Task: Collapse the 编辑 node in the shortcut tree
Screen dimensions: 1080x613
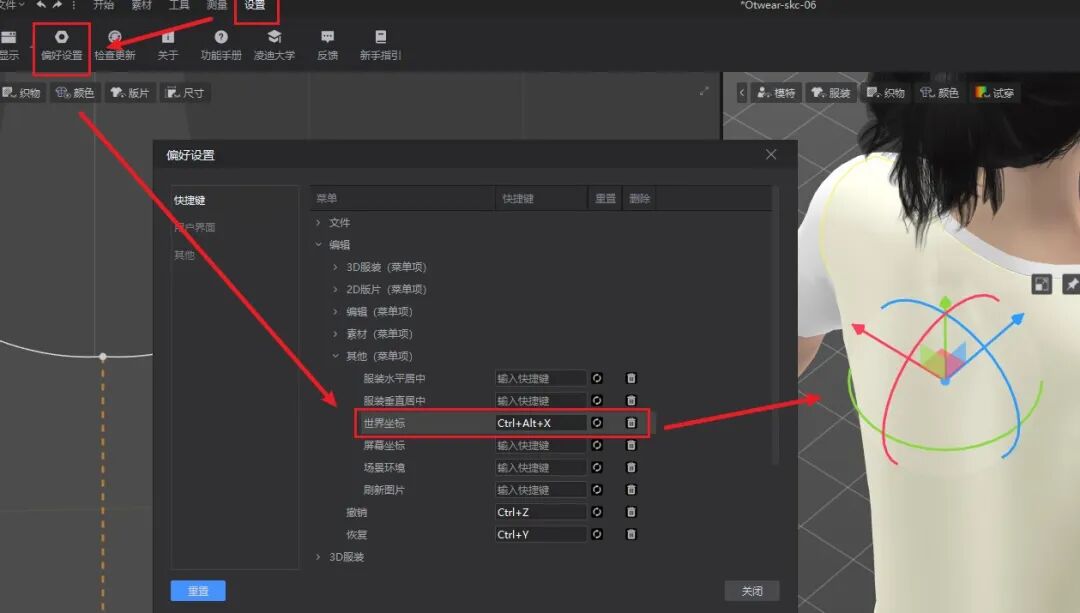Action: pyautogui.click(x=320, y=244)
